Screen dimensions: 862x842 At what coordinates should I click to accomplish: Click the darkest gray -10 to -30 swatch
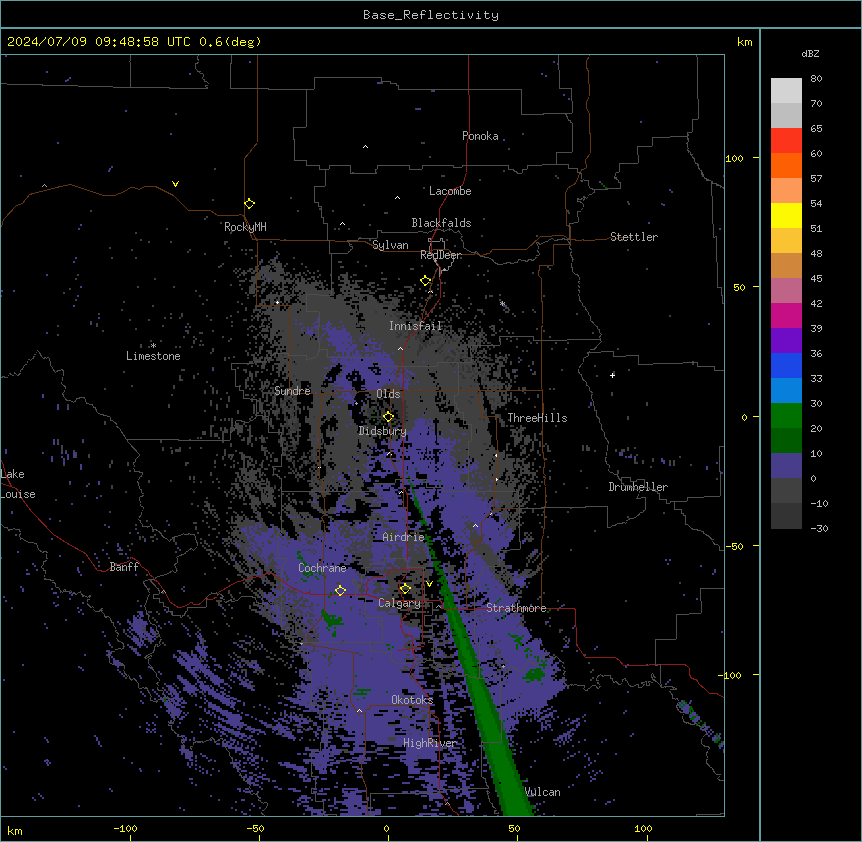pos(786,516)
